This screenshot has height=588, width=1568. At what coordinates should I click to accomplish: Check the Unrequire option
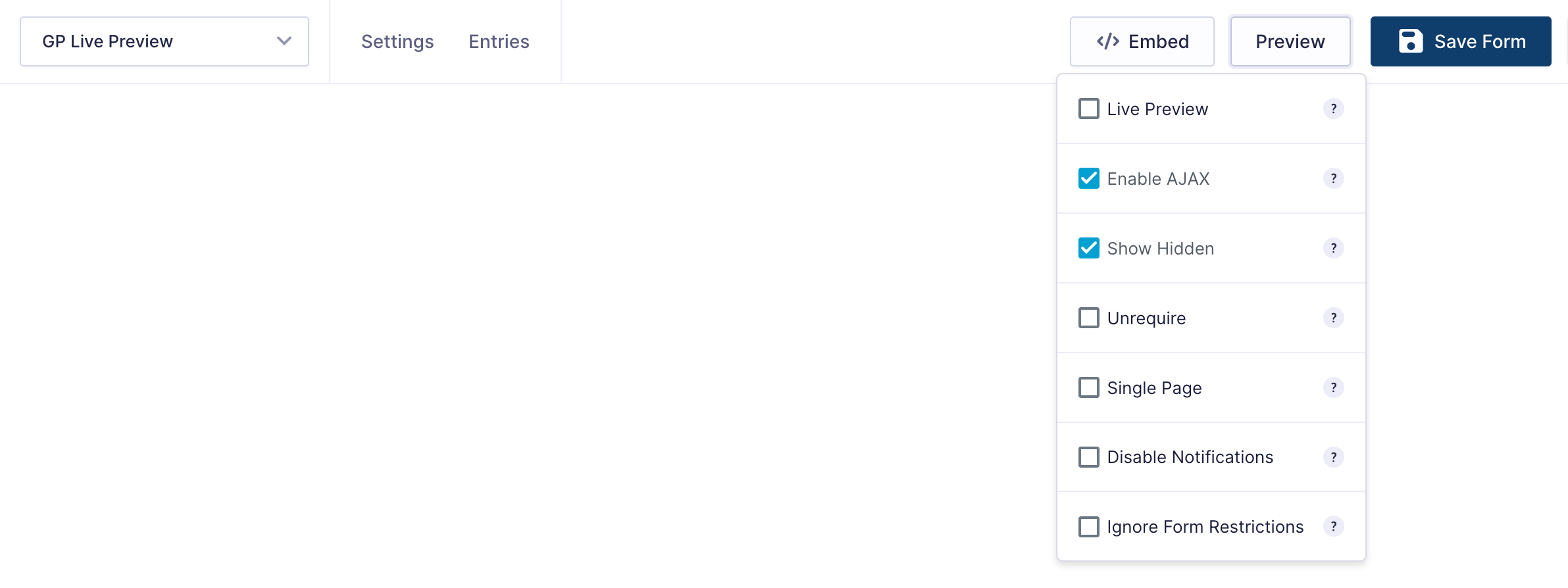coord(1089,318)
